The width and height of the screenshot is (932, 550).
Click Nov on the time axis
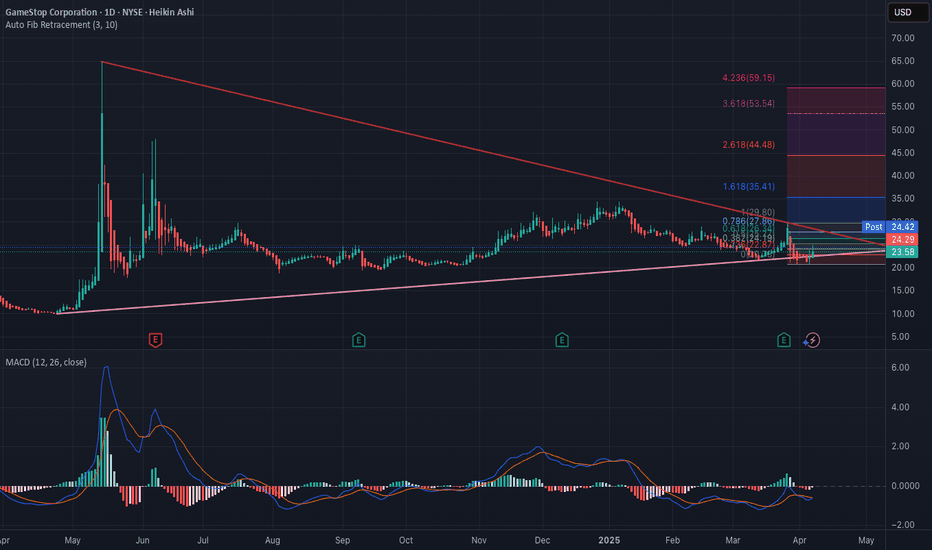478,540
